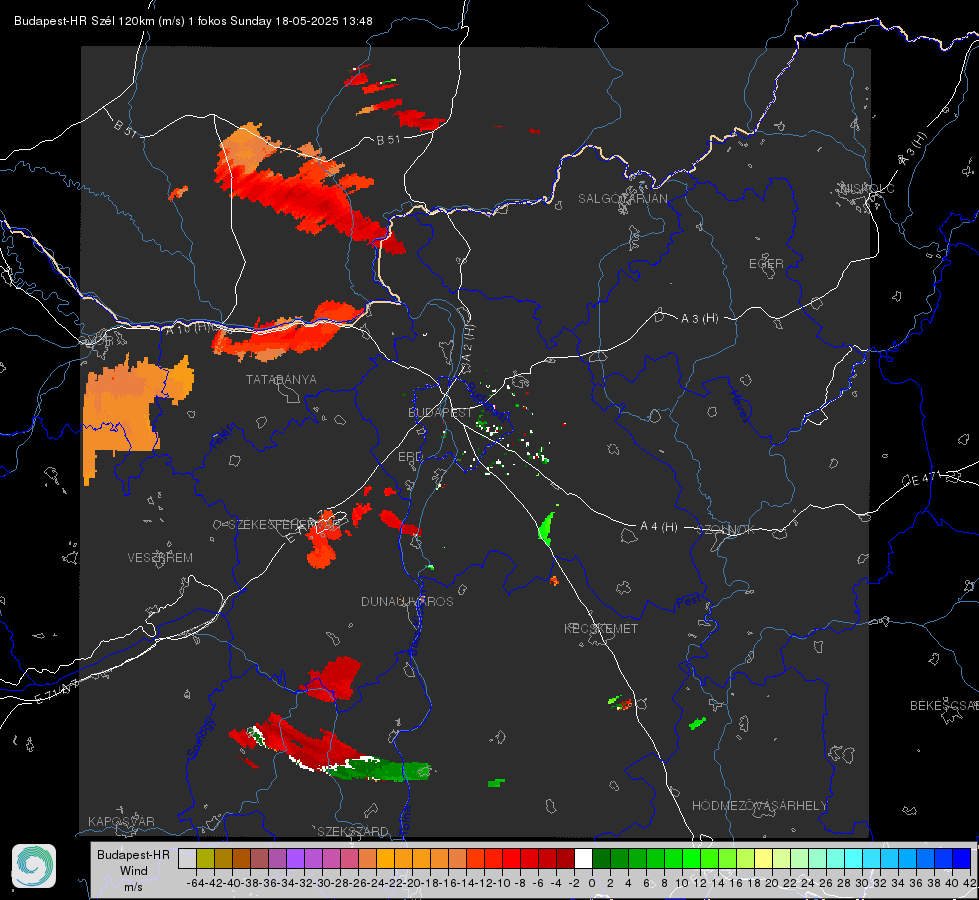Click the 20 legend value
The image size is (979, 900).
point(772,883)
